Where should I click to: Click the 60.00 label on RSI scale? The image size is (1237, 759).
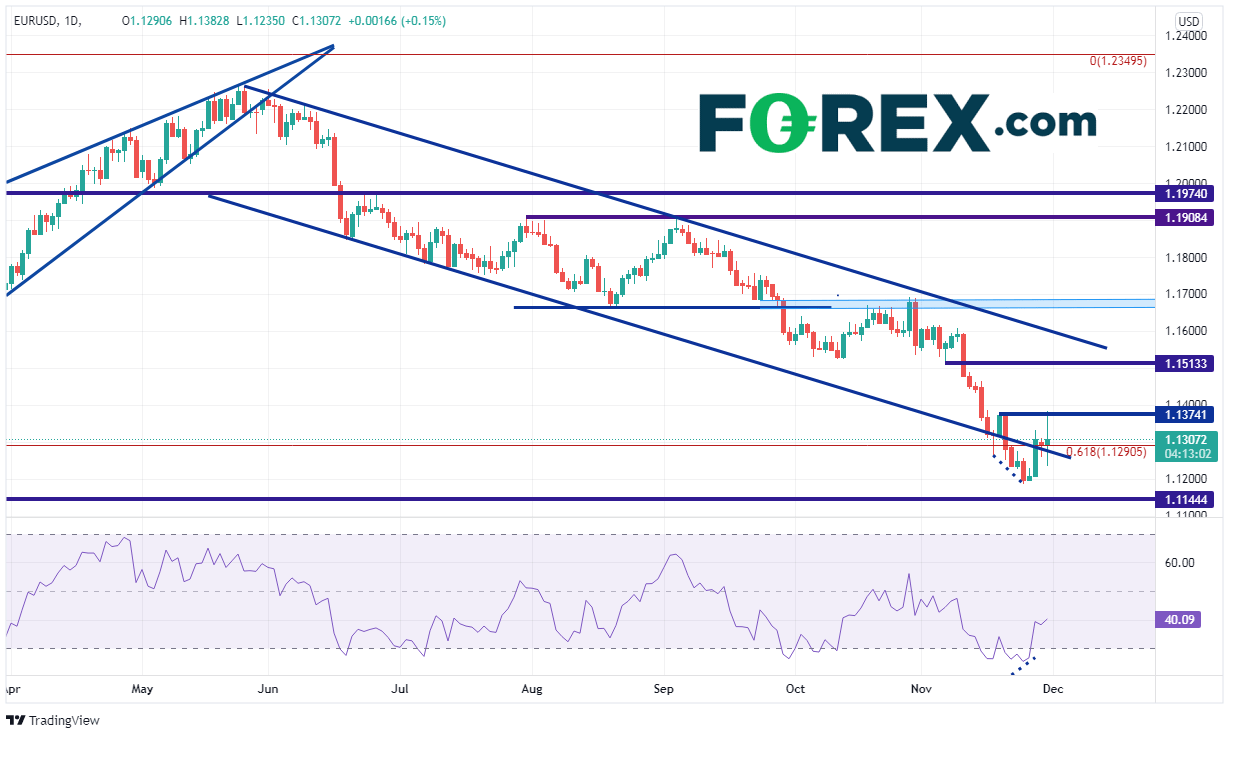[1179, 563]
